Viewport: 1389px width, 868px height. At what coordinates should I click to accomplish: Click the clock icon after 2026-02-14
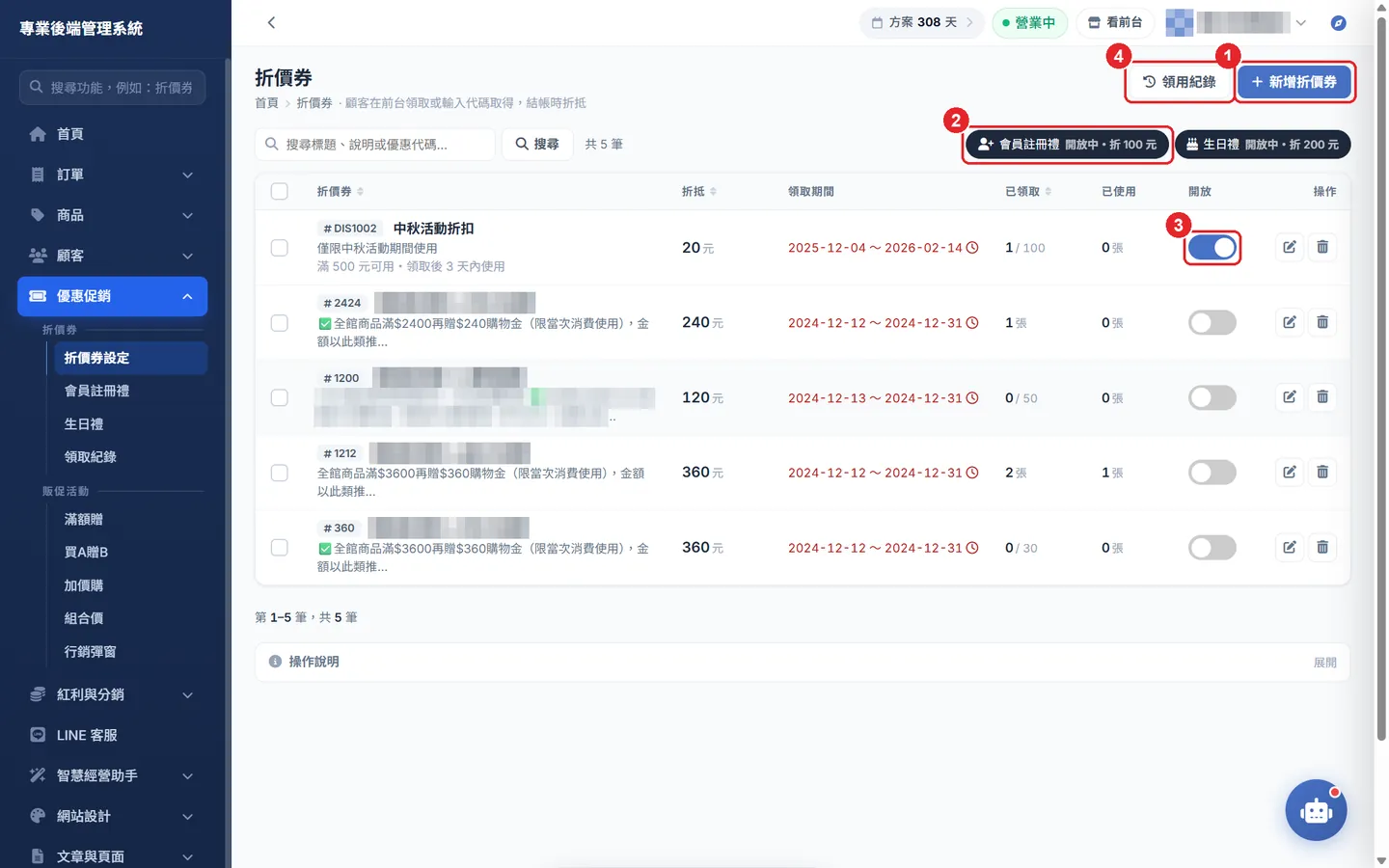point(972,248)
